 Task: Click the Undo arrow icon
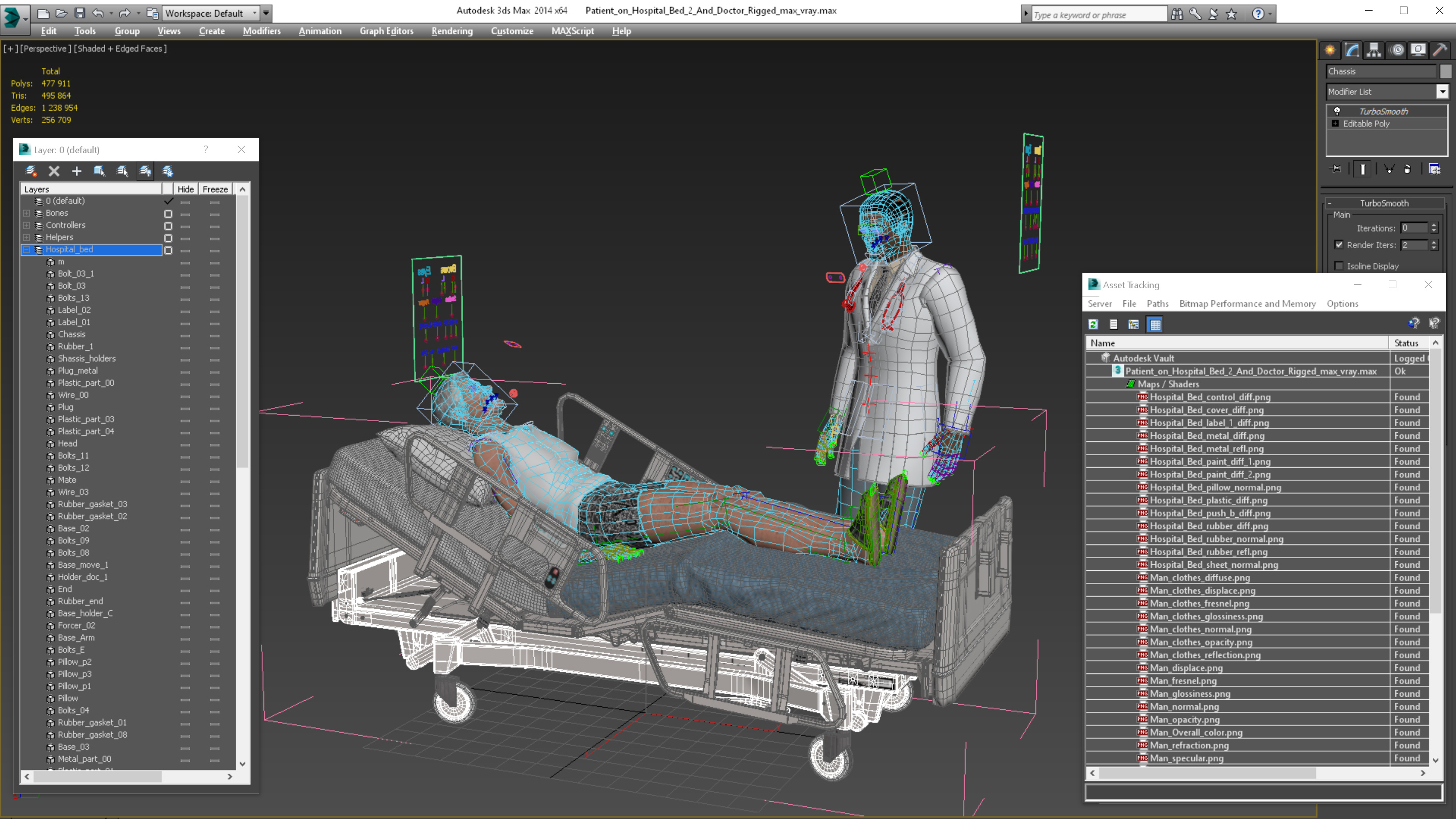tap(98, 13)
